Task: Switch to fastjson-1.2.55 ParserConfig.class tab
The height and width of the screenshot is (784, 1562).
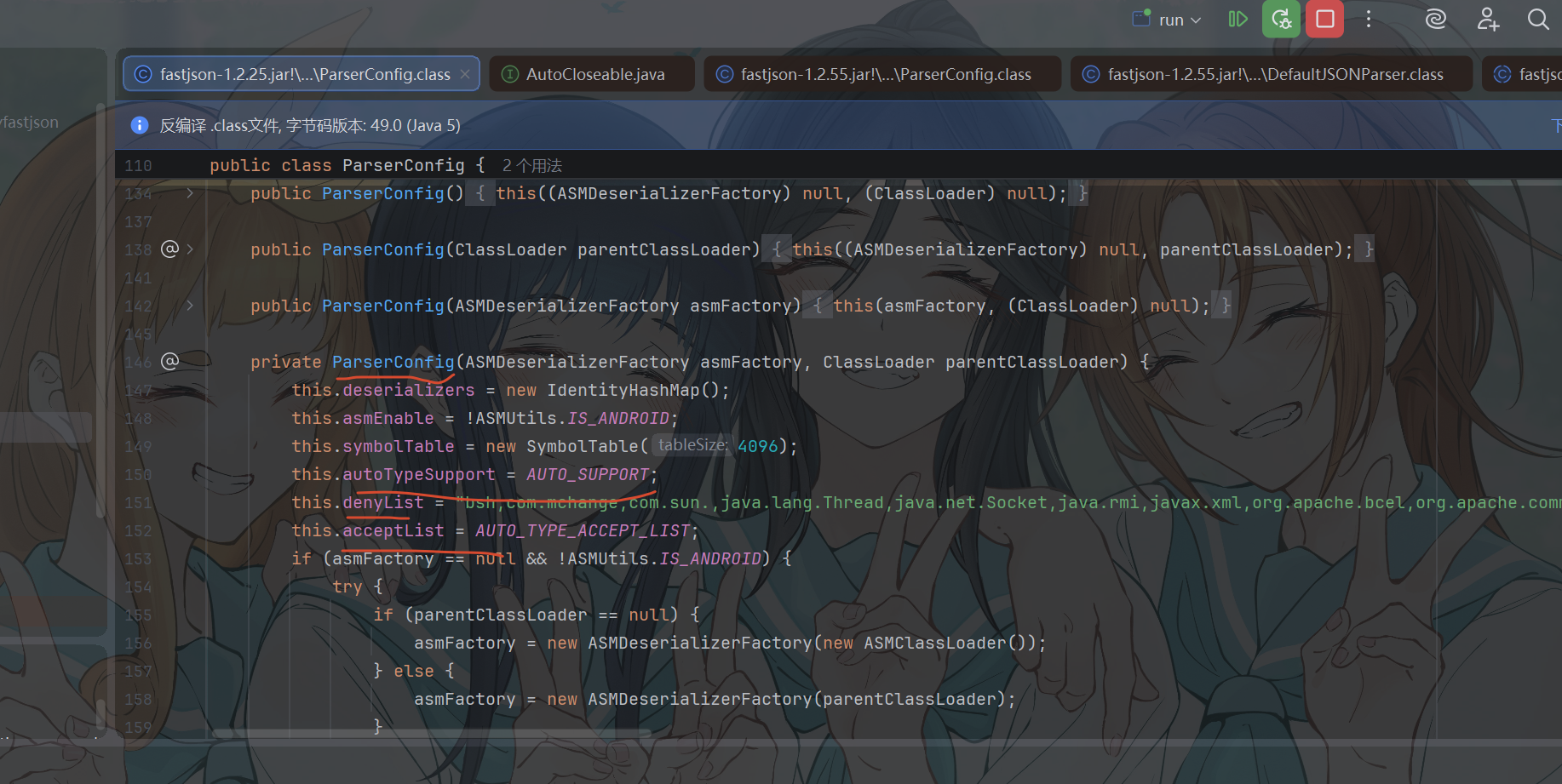Action: click(882, 74)
